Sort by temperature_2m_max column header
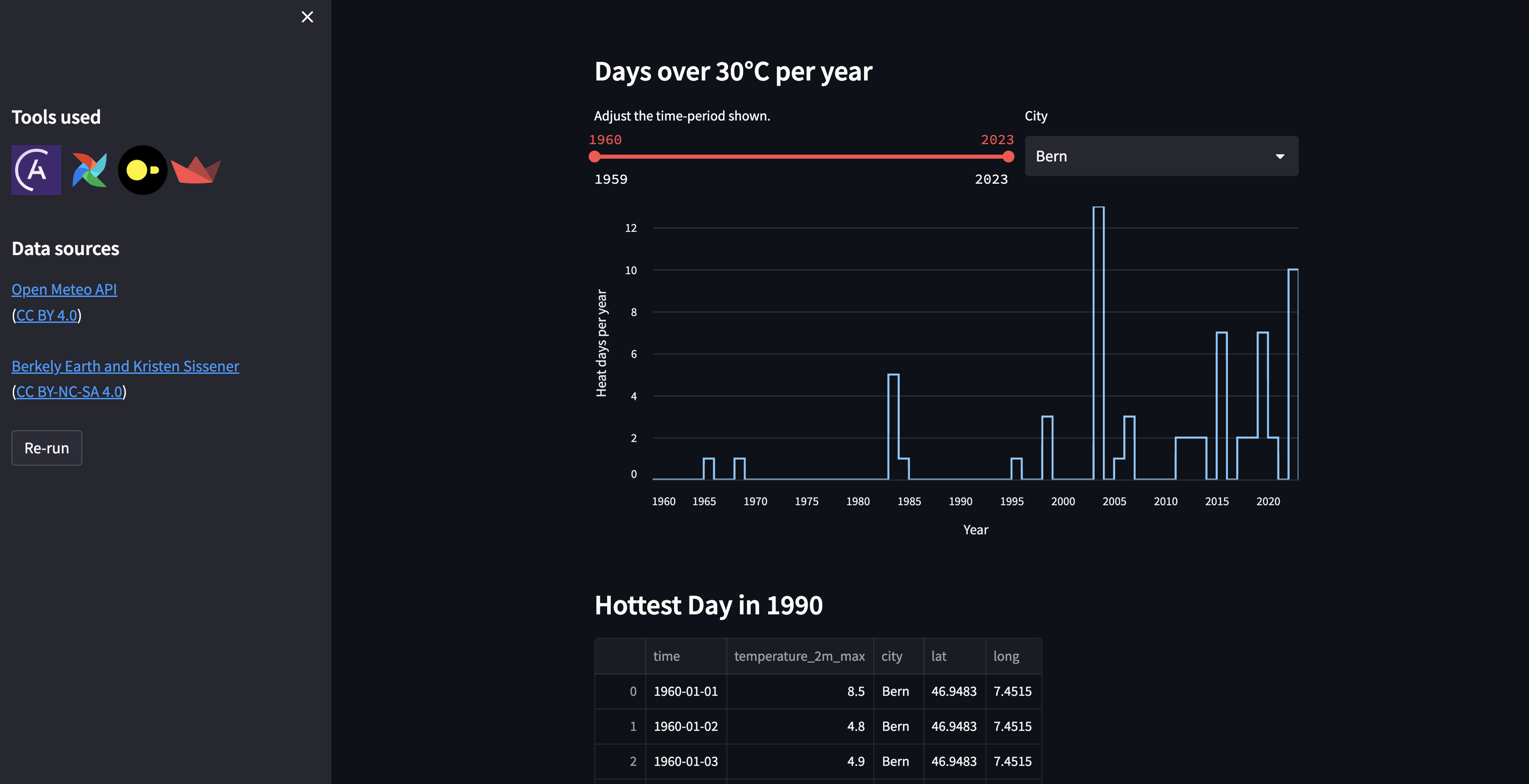The width and height of the screenshot is (1529, 784). [x=799, y=656]
